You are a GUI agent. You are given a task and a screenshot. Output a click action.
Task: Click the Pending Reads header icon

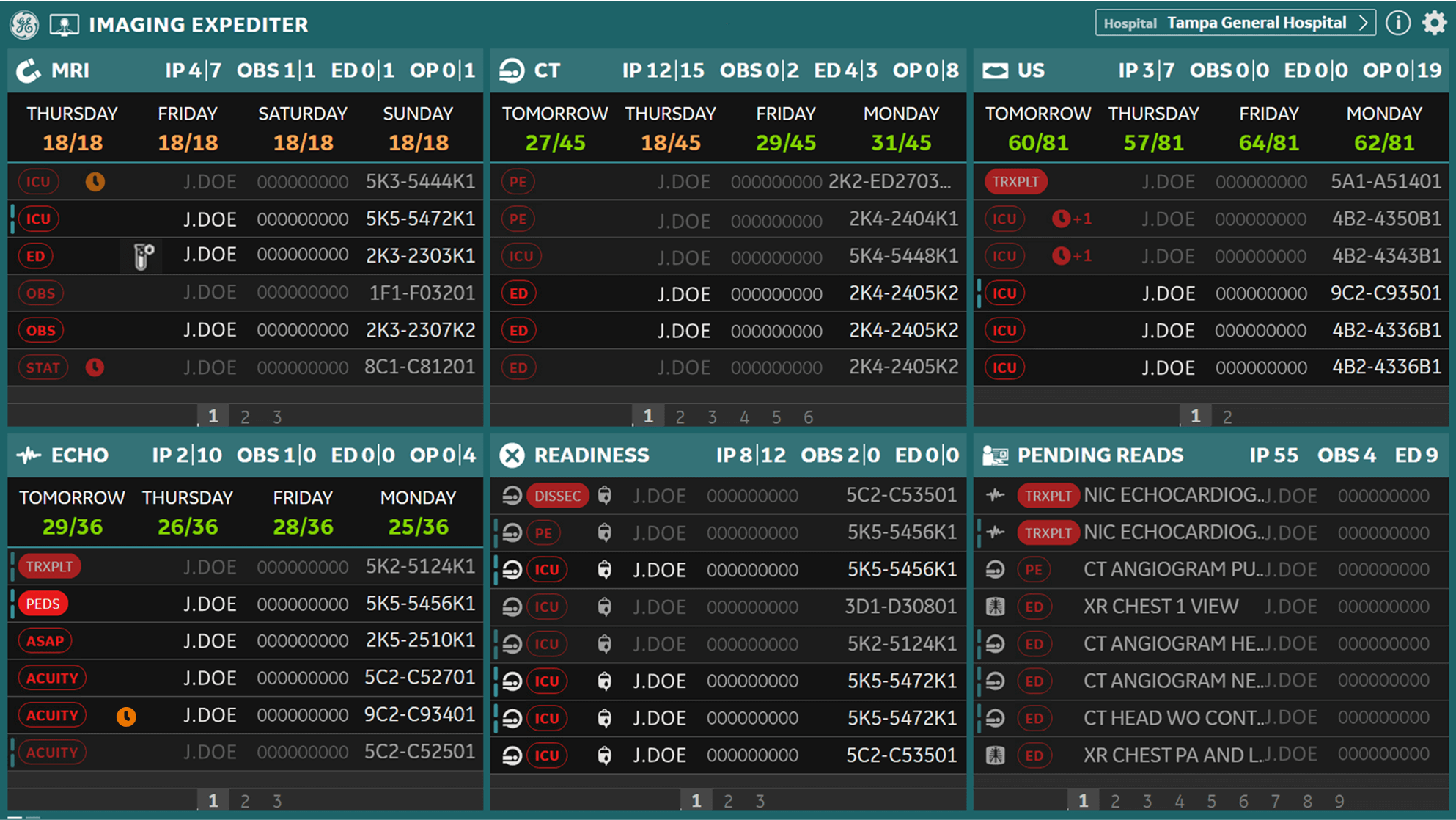tap(995, 455)
